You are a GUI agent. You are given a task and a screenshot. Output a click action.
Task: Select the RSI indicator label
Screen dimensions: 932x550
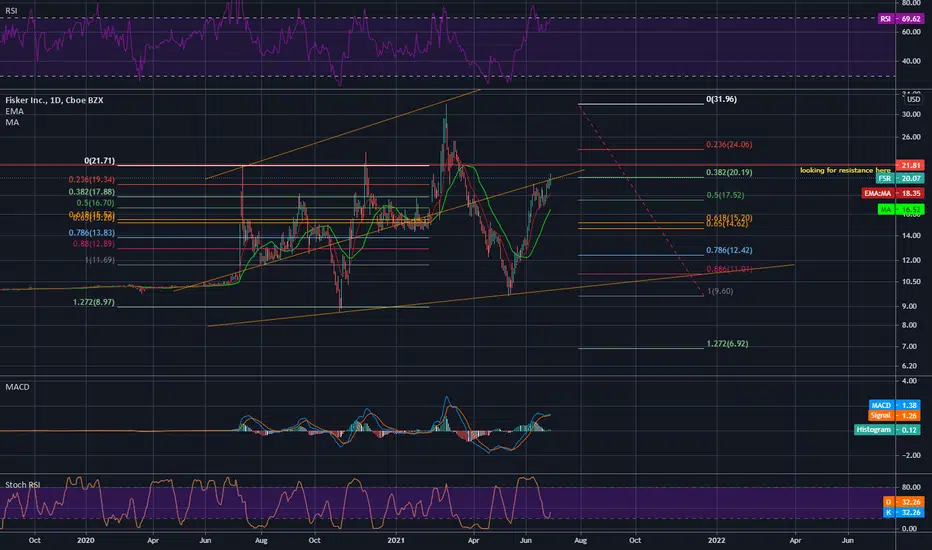(x=11, y=11)
